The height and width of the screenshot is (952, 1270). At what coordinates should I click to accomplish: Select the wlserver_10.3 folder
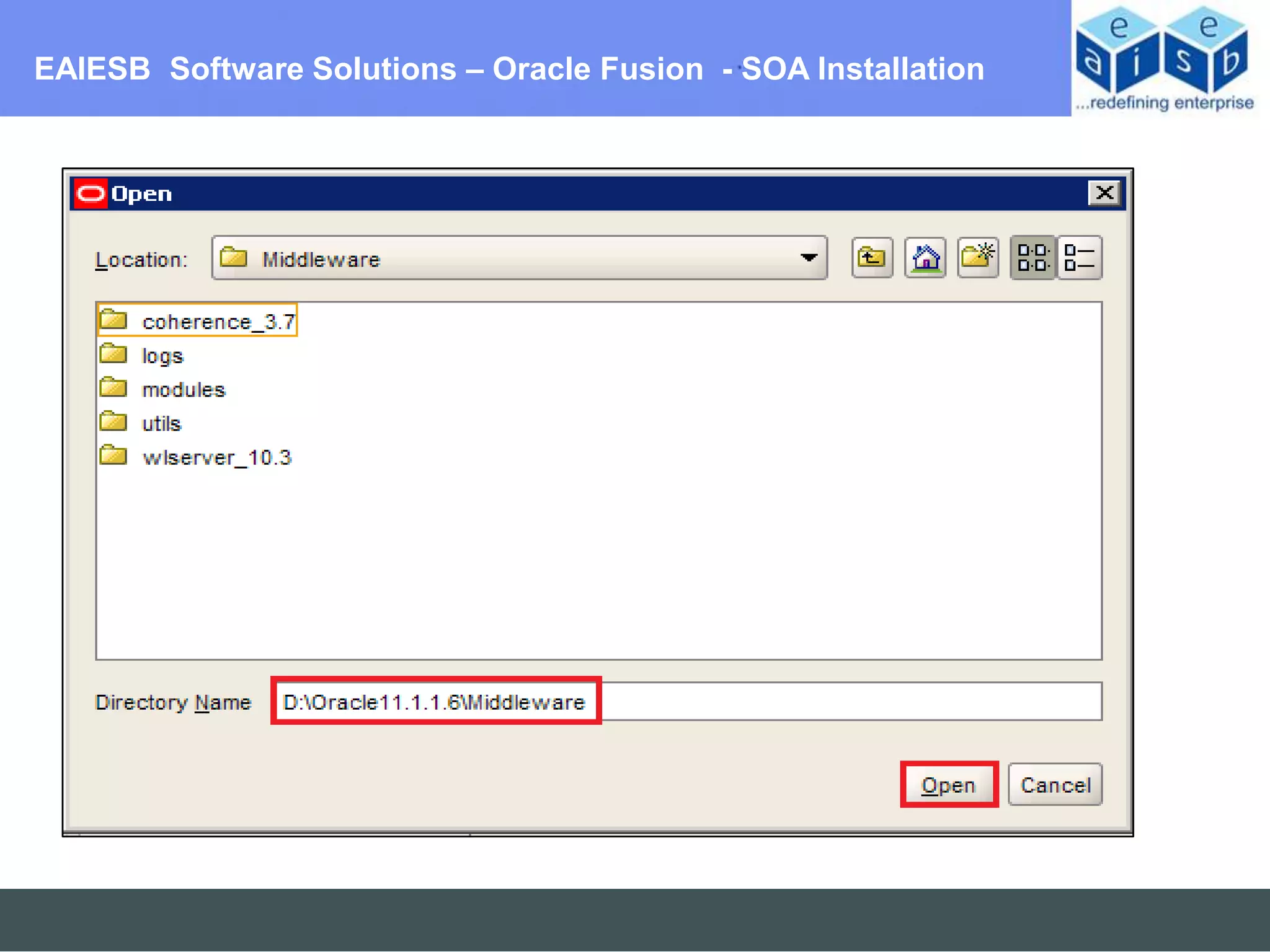click(195, 457)
